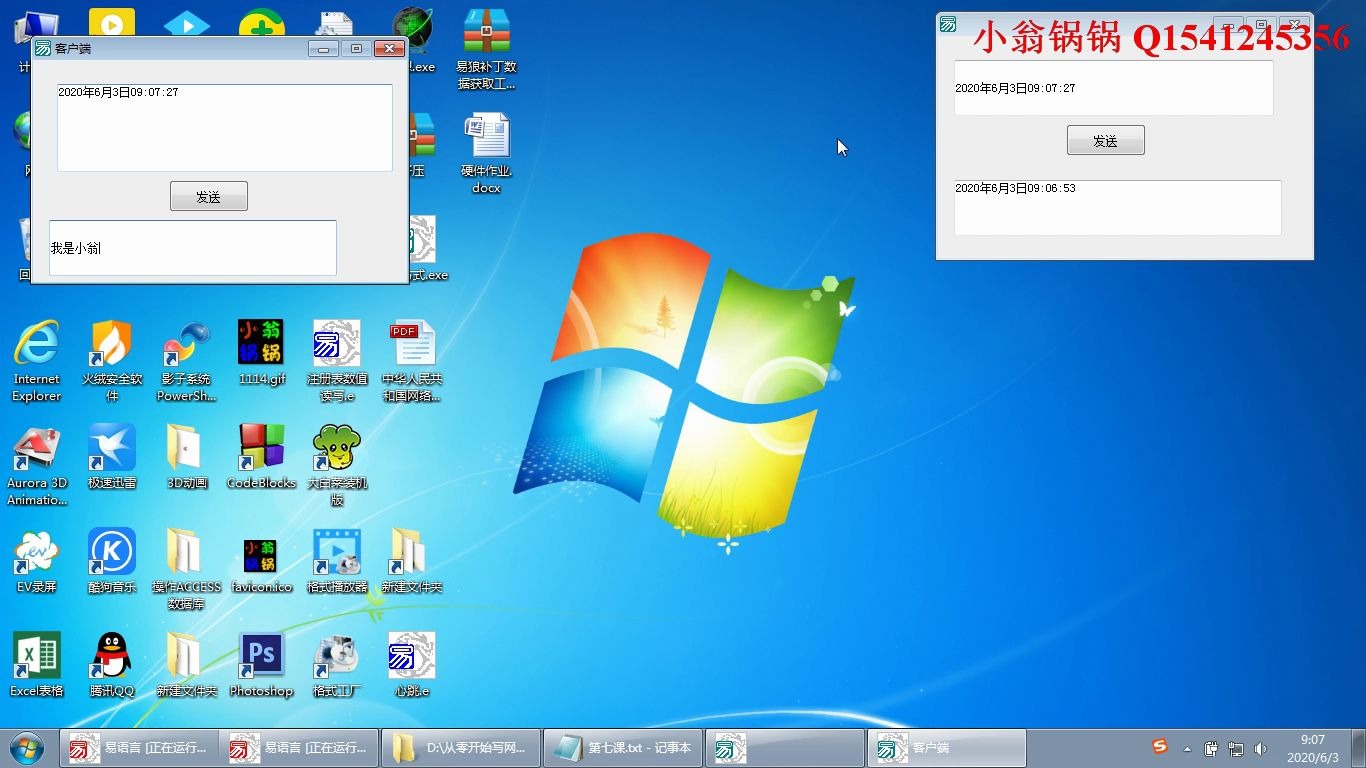Click the Show desktop strip beside the clock
The width and height of the screenshot is (1366, 768).
[x=1358, y=748]
